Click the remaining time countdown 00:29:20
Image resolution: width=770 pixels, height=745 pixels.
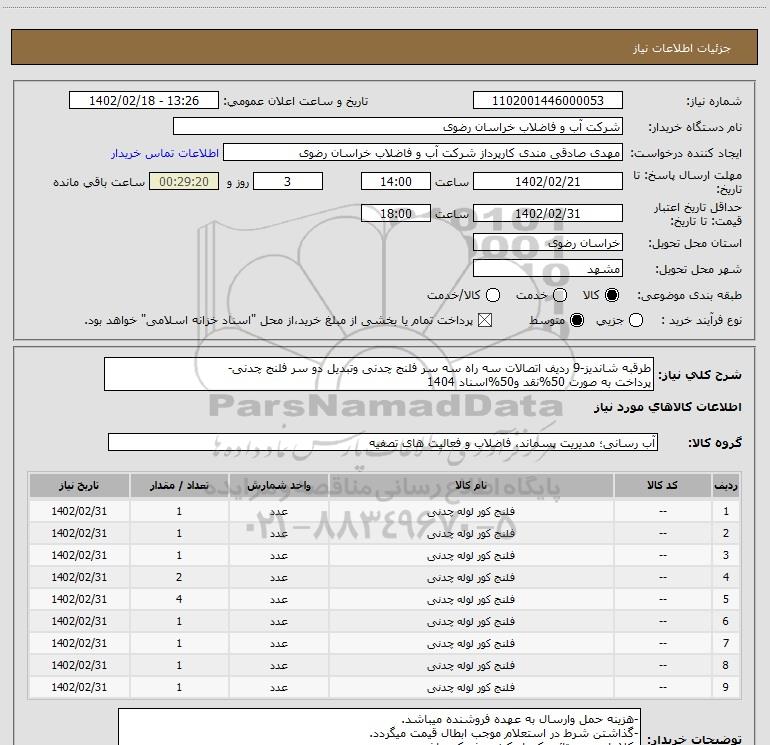184,181
